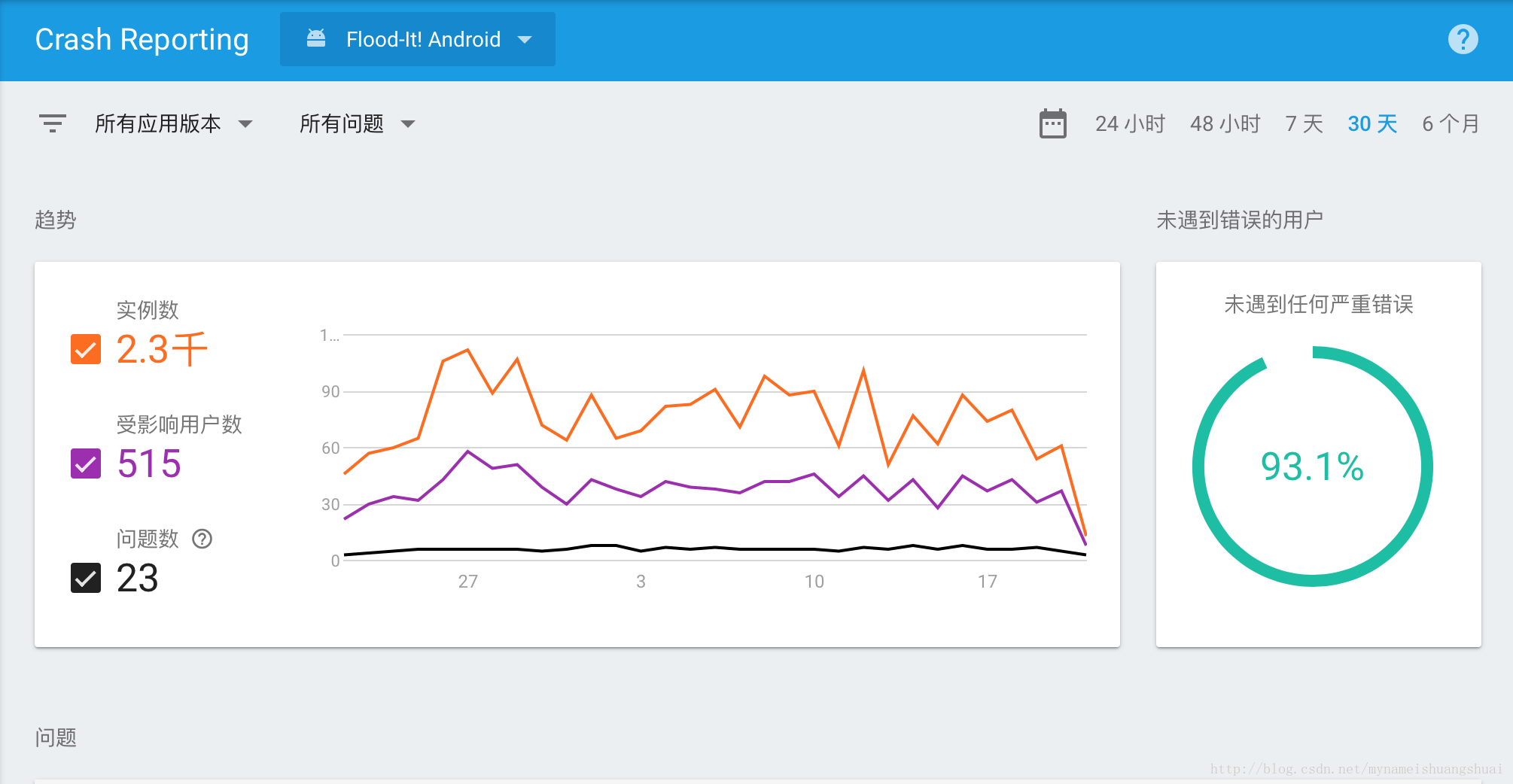Select the 6 个月 time range
Viewport: 1513px width, 784px height.
[1450, 123]
